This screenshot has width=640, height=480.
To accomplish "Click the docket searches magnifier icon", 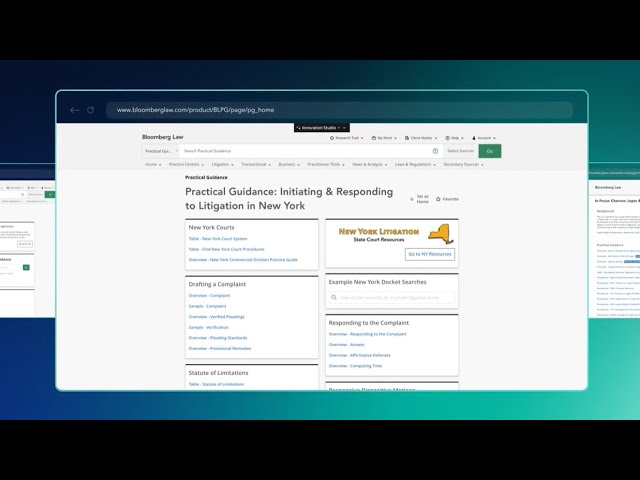I will 334,298.
